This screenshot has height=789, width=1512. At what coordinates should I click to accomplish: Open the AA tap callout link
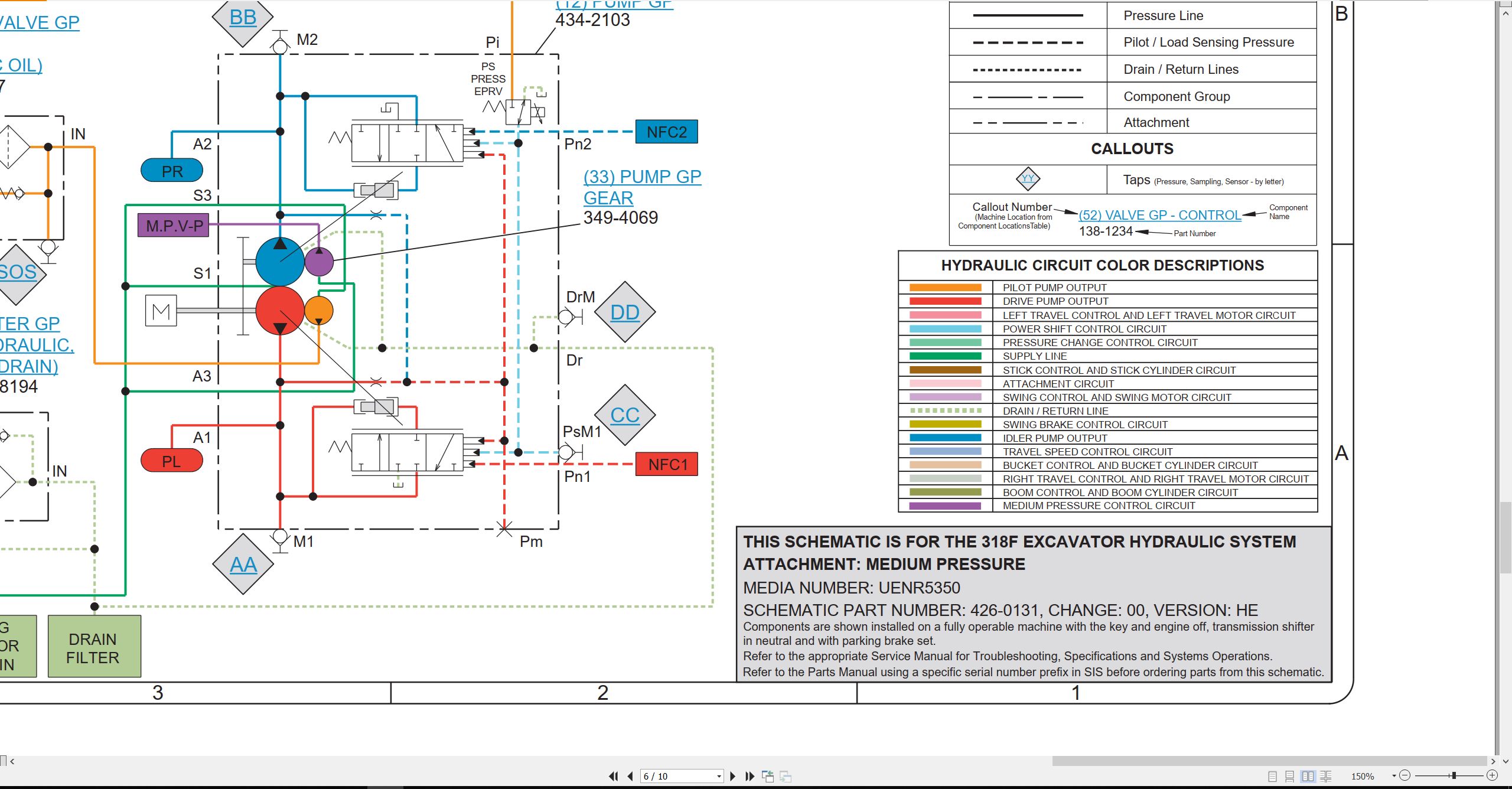(243, 565)
